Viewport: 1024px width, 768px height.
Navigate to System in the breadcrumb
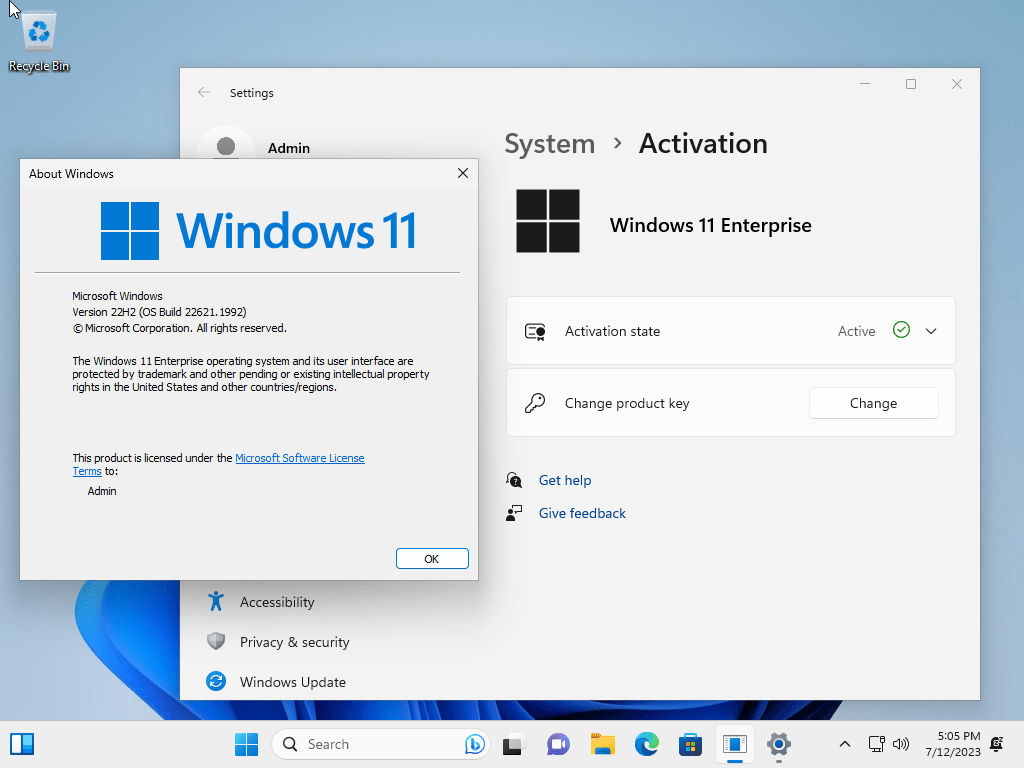(550, 144)
